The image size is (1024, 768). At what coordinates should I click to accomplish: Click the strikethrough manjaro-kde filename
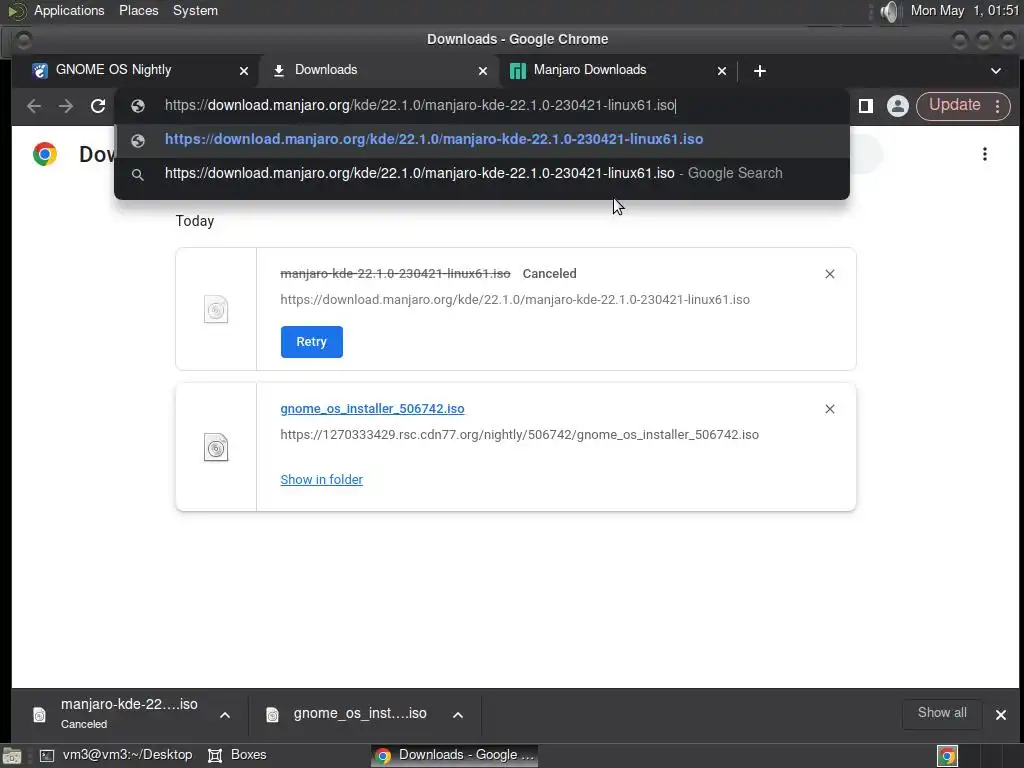[x=395, y=274]
